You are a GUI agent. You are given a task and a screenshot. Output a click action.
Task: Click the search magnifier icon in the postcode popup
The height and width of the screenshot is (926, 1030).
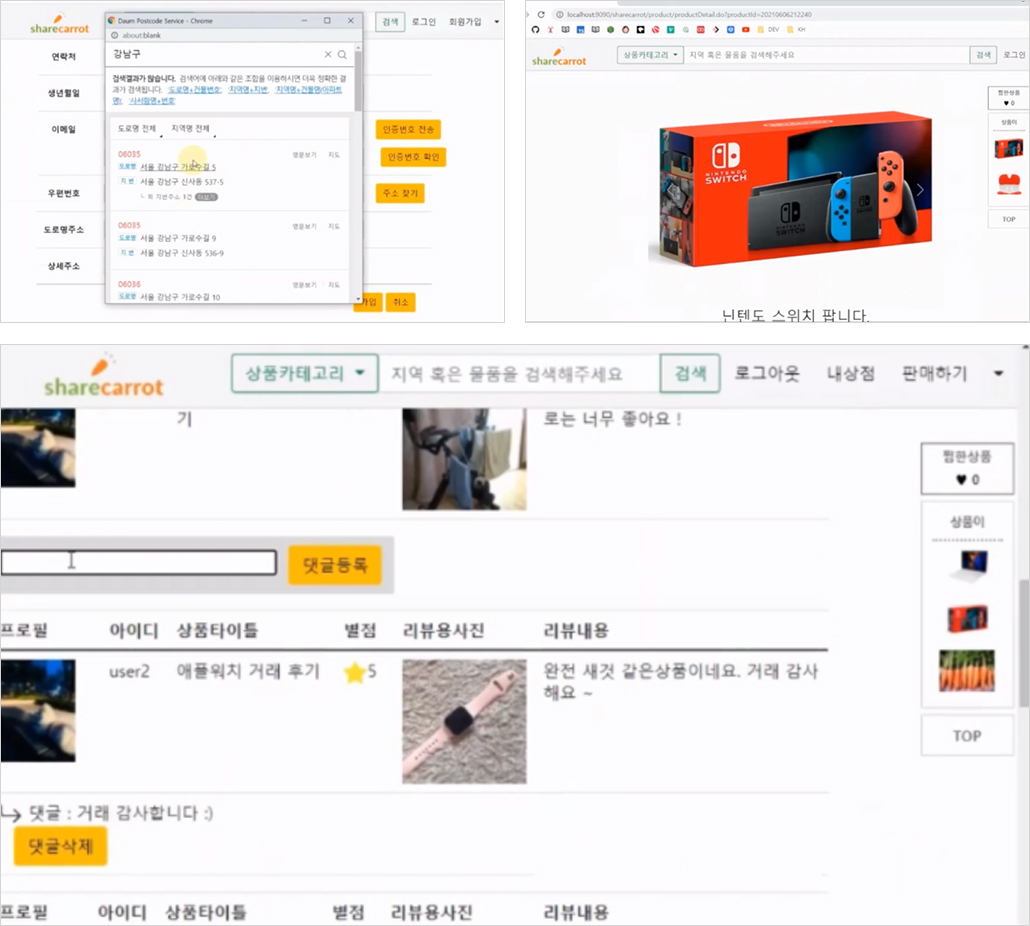pos(342,55)
